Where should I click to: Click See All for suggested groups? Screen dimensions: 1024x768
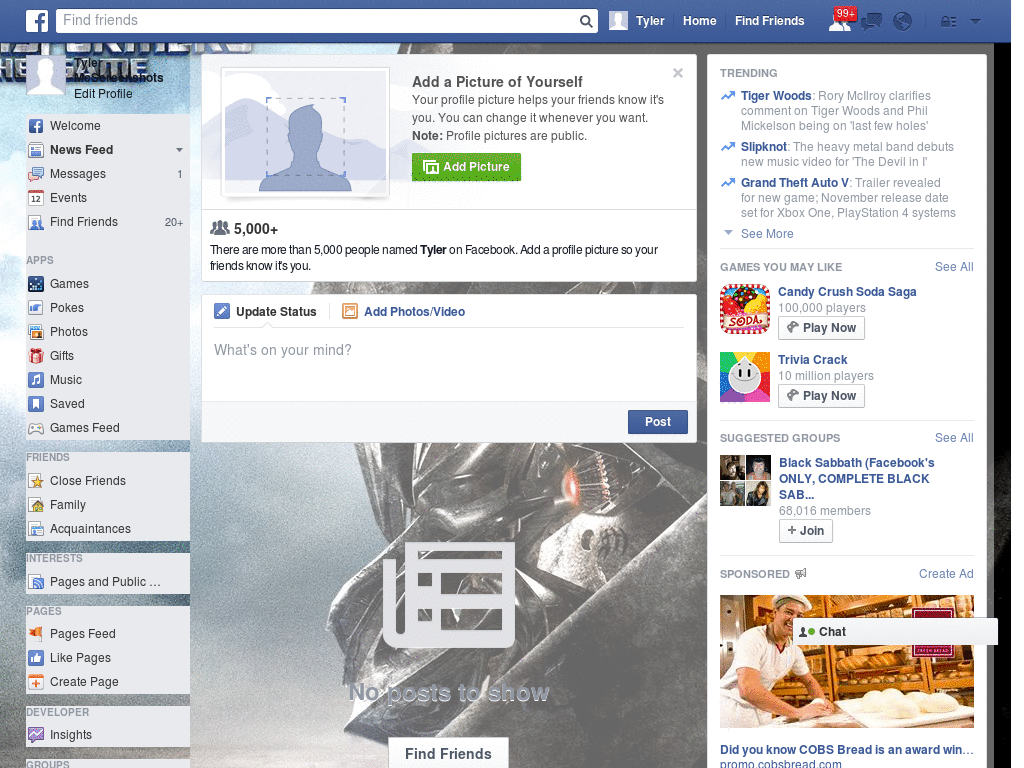coord(953,438)
